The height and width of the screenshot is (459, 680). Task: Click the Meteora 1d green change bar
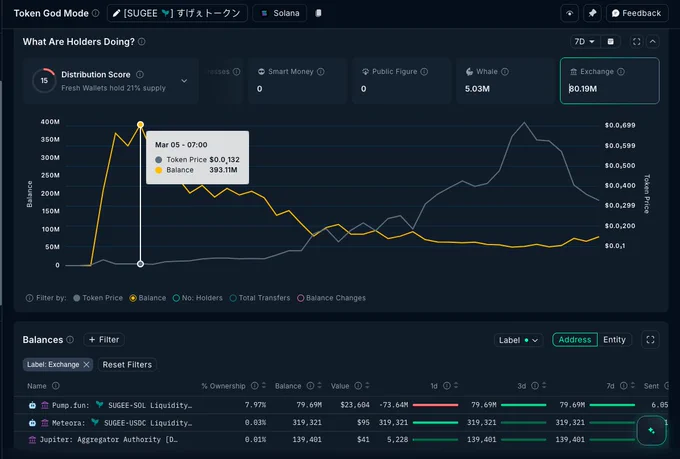[435, 423]
